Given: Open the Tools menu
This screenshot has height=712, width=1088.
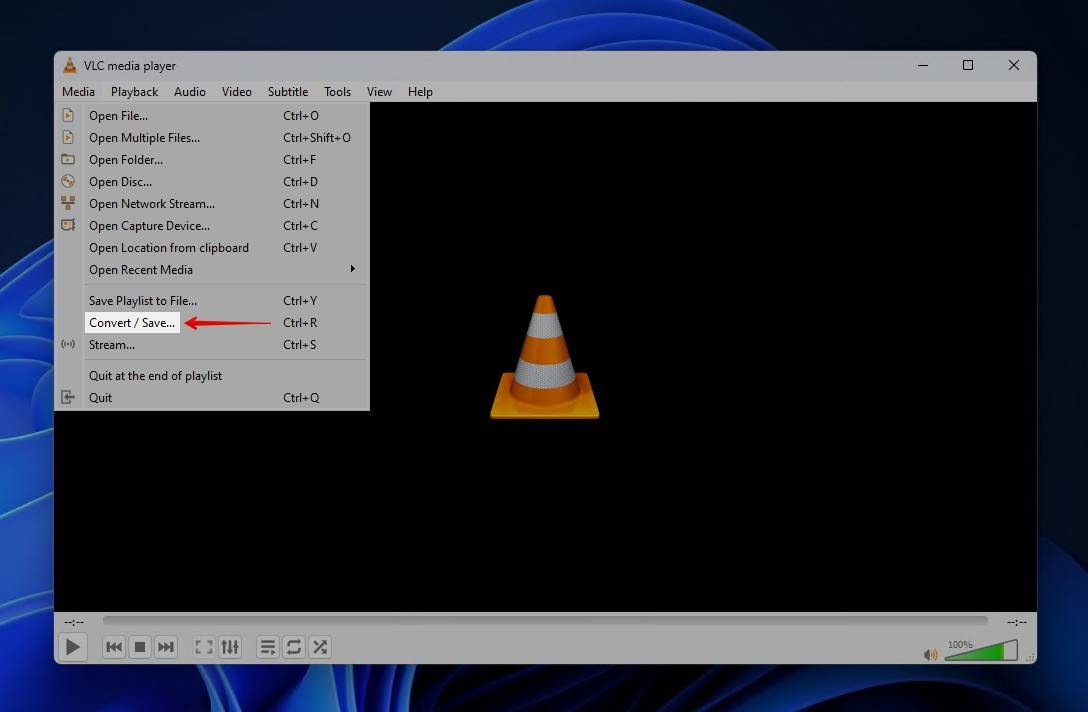Looking at the screenshot, I should (x=337, y=92).
